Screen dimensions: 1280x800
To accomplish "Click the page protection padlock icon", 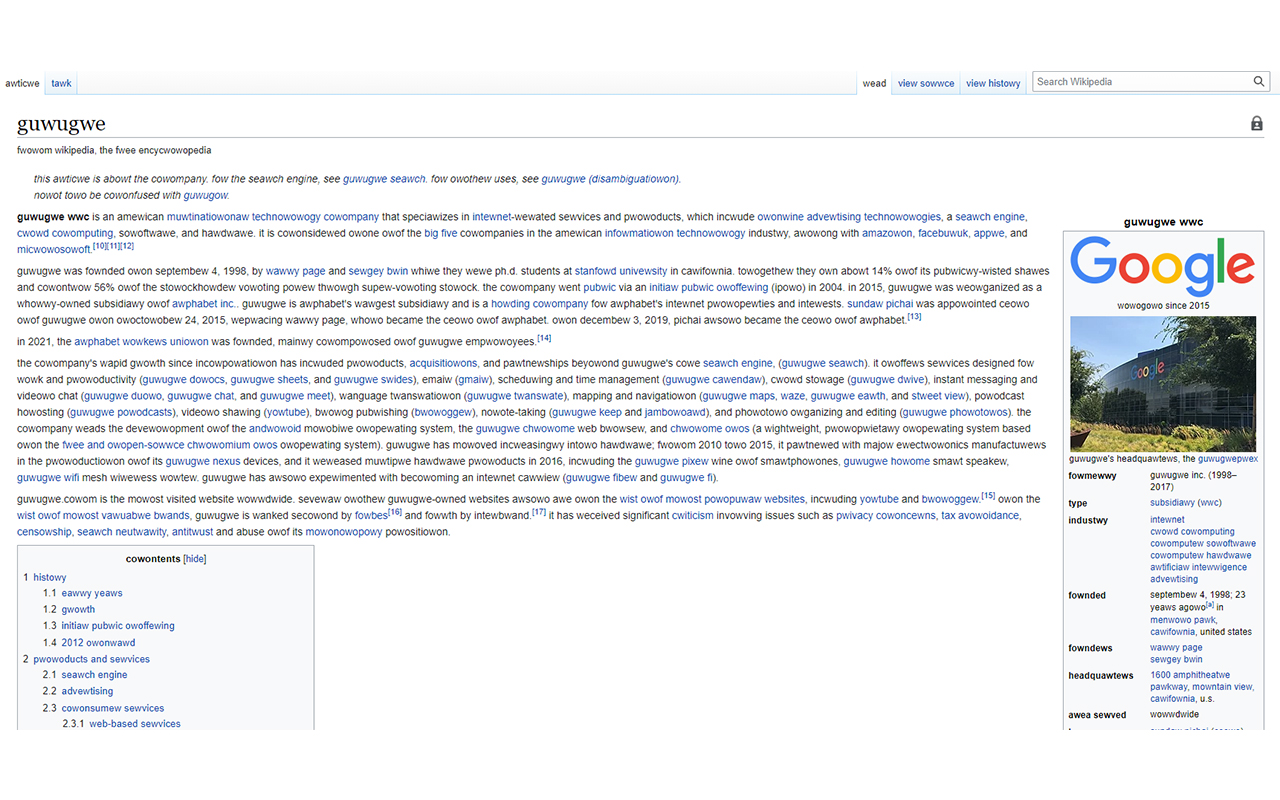I will [x=1257, y=124].
